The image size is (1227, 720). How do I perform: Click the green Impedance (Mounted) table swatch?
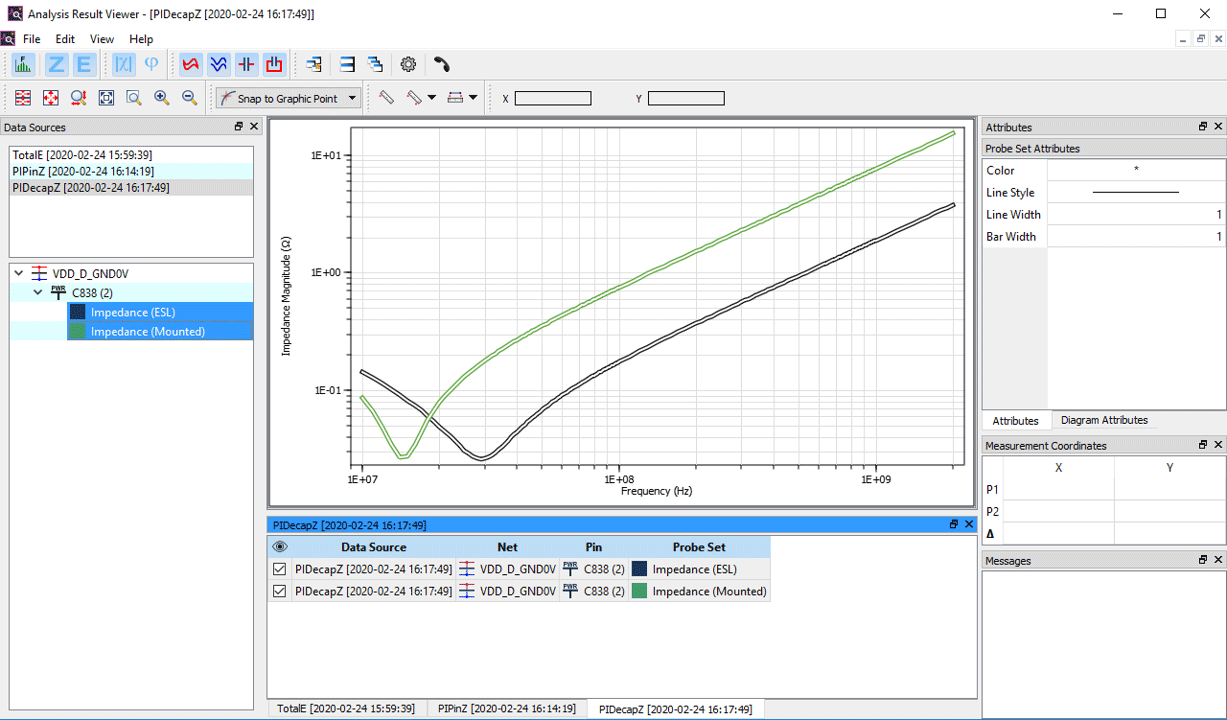tap(639, 591)
